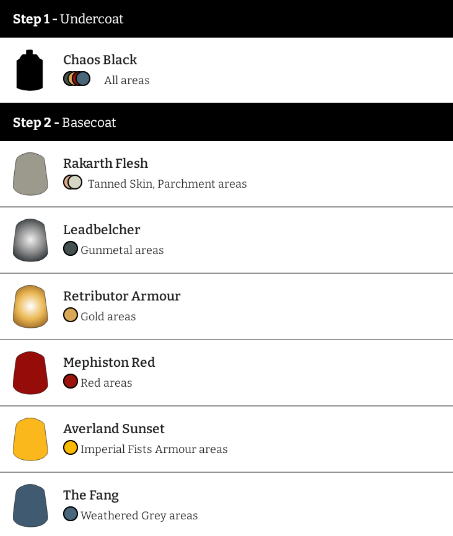The width and height of the screenshot is (453, 536).
Task: Select the Gunmetal areas colour swatch
Action: point(70,249)
